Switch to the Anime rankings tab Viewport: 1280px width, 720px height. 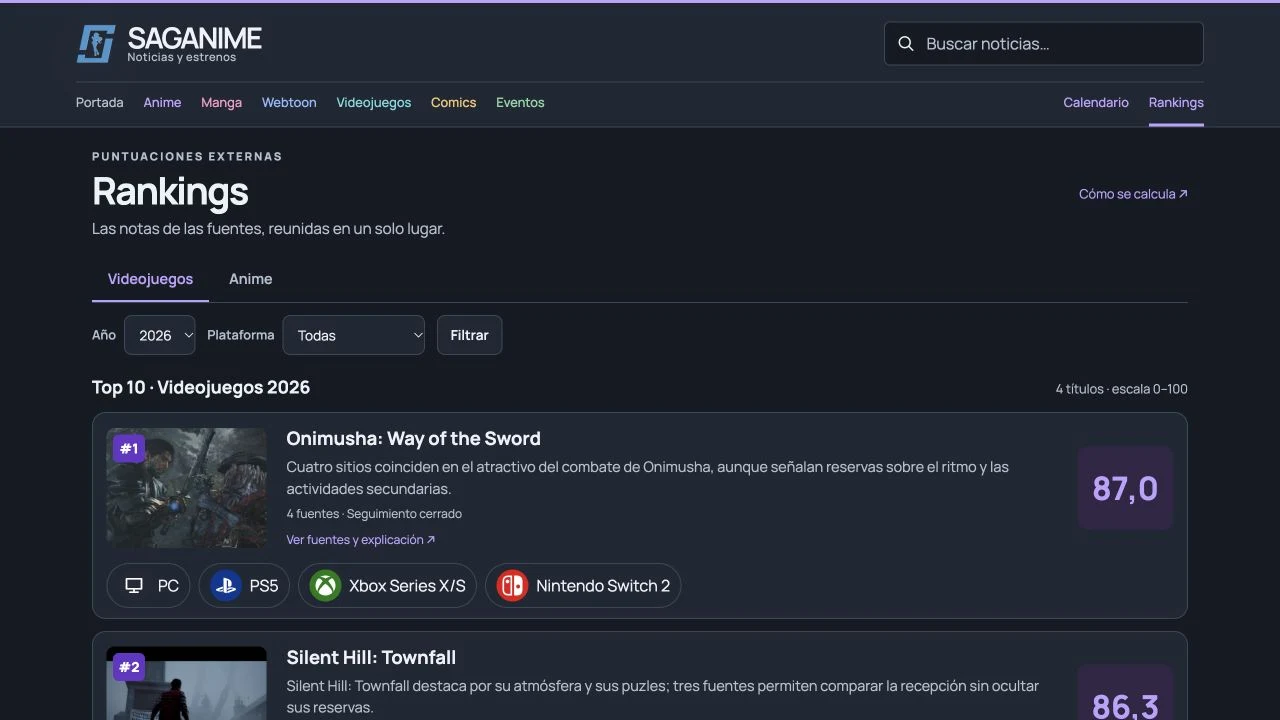coord(251,279)
